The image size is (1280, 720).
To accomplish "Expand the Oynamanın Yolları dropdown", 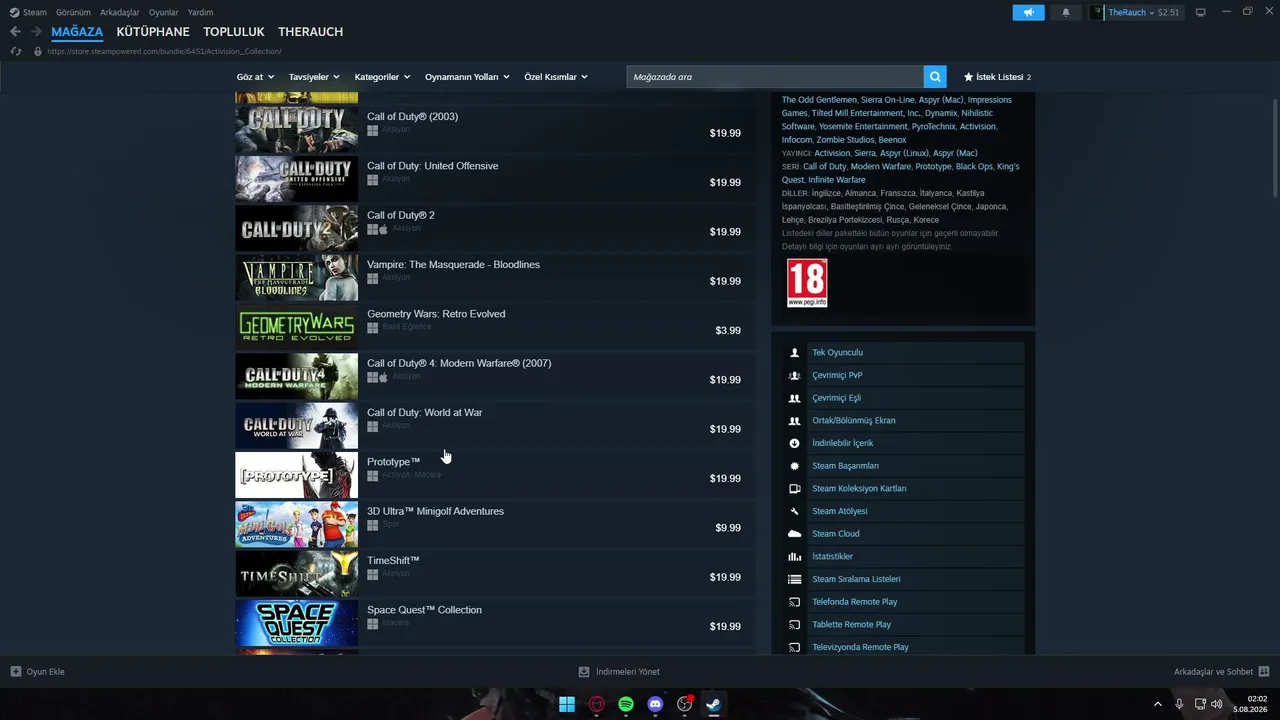I will click(x=467, y=77).
